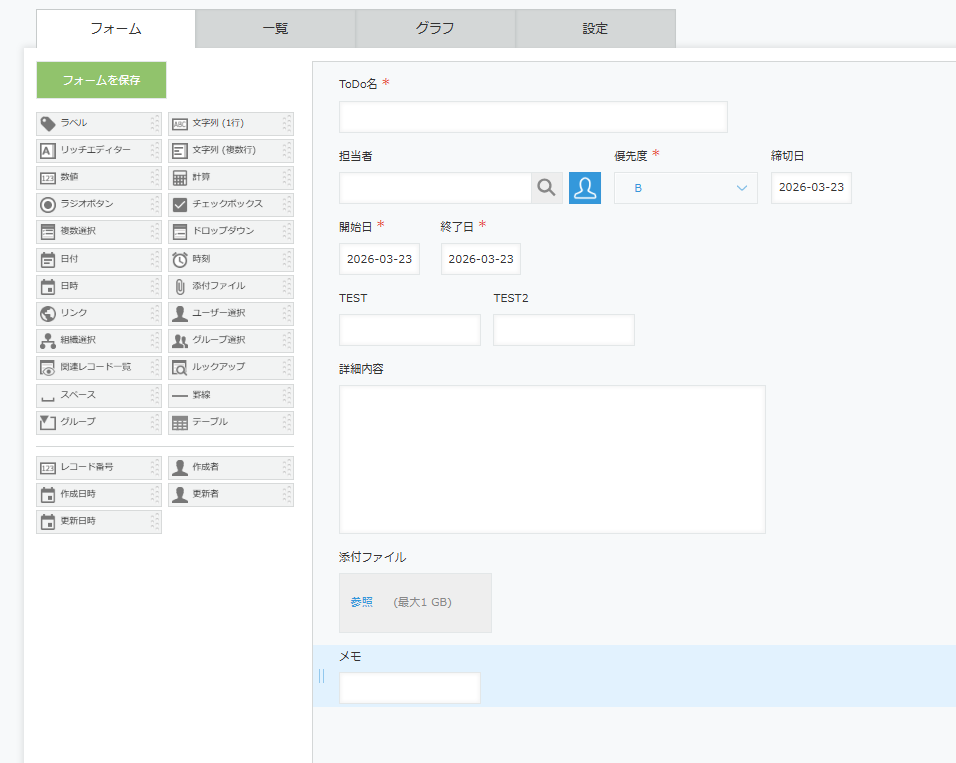Image resolution: width=956 pixels, height=763 pixels.
Task: Click the ルックアップ field icon
Action: click(180, 368)
